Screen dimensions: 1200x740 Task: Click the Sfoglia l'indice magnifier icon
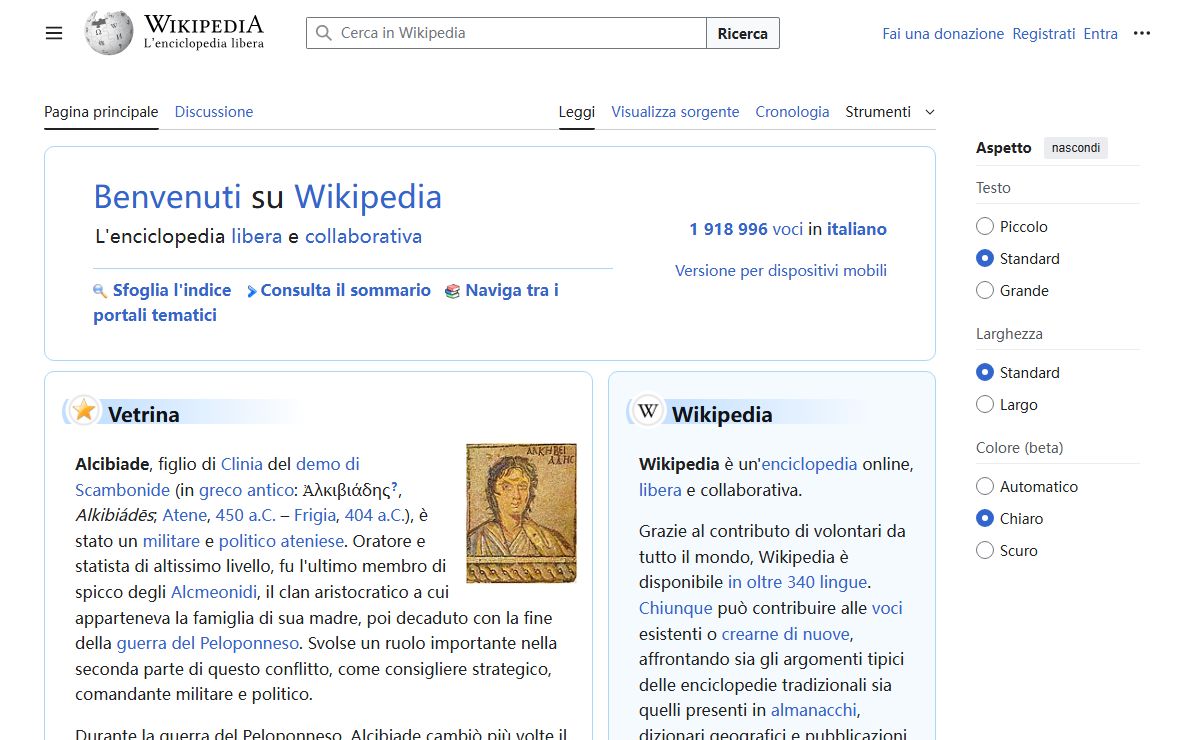point(100,291)
